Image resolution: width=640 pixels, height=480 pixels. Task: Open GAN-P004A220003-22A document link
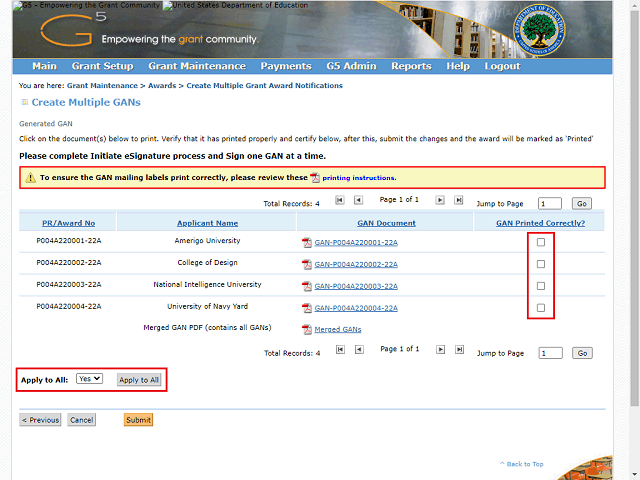[x=356, y=286]
